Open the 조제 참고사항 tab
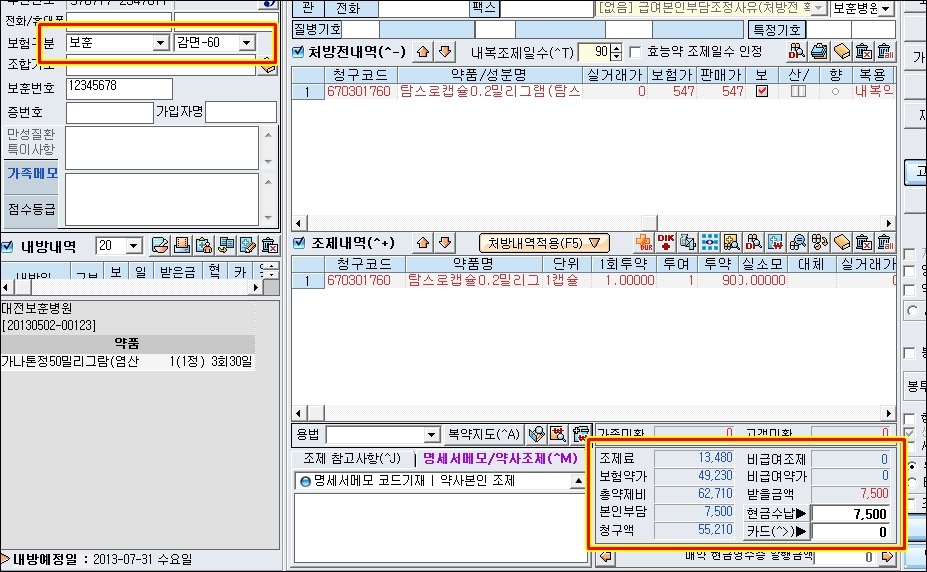The width and height of the screenshot is (927, 572). coord(352,458)
